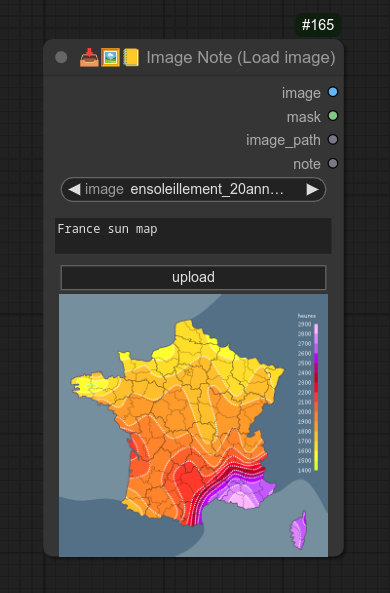390x593 pixels.
Task: Click the yellow notebook emoji icon in title
Action: coord(131,57)
